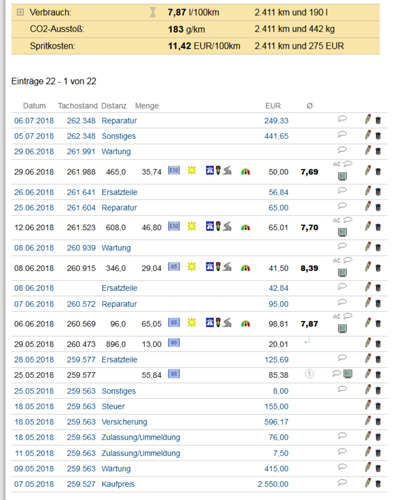This screenshot has width=399, height=500.
Task: Click the 98 octane badge on 29.05.2018 row
Action: (x=174, y=342)
